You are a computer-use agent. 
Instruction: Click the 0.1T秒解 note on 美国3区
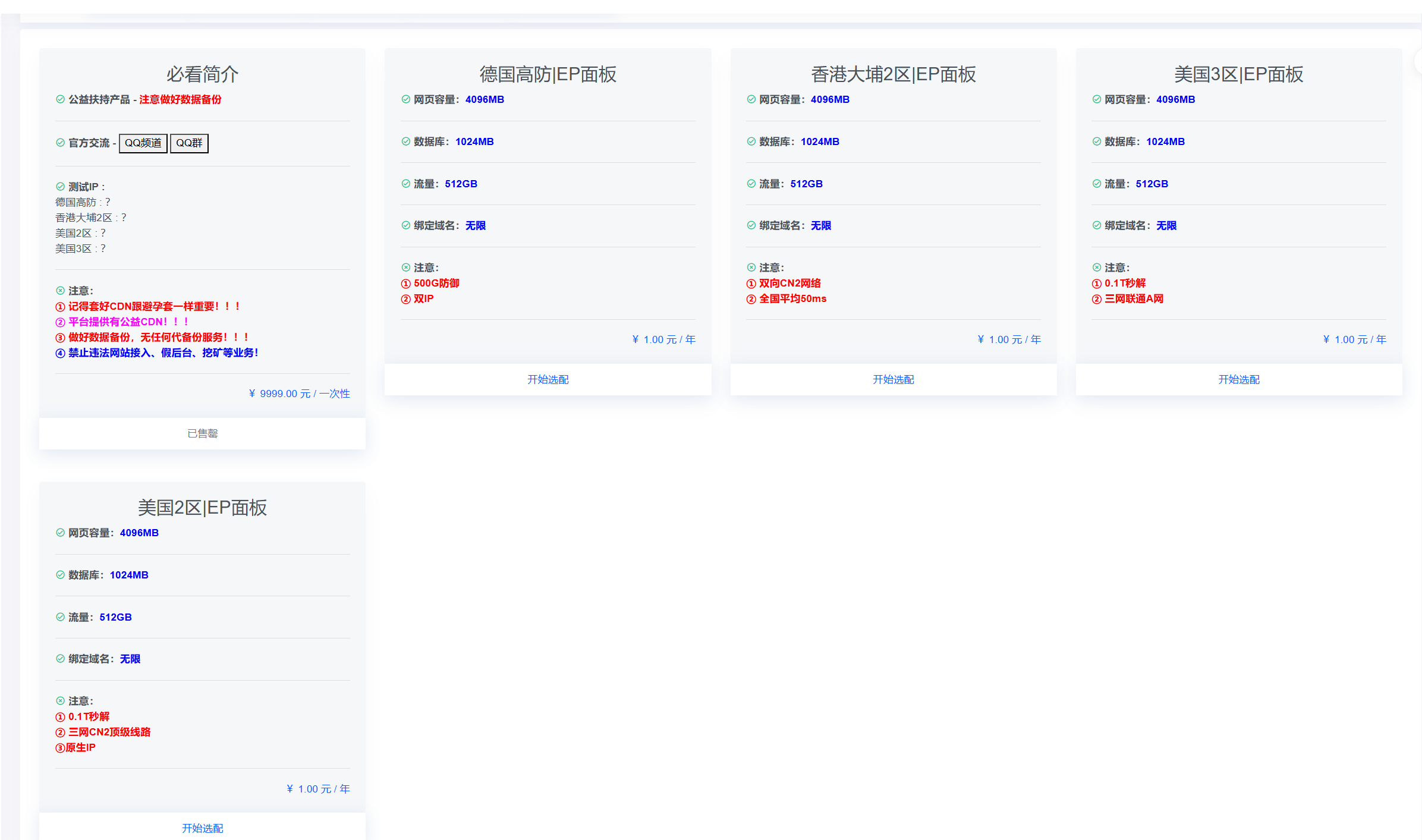coord(1125,283)
